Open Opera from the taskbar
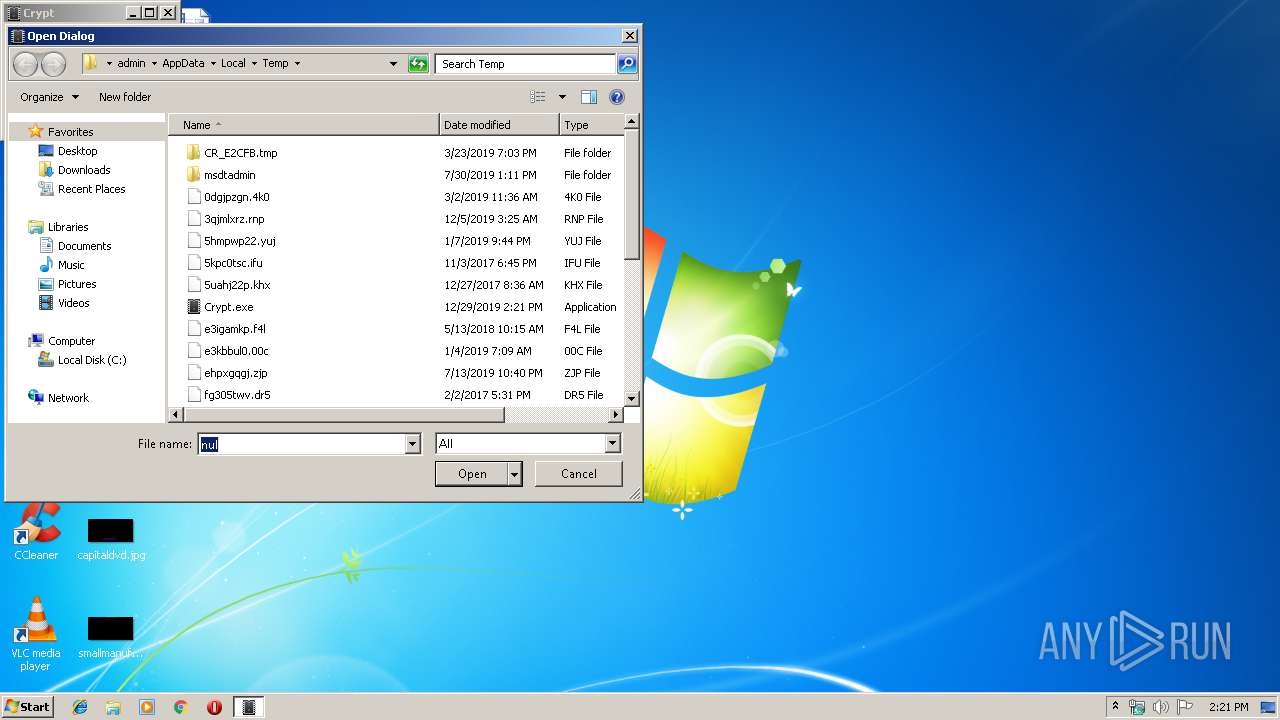Viewport: 1280px width, 720px height. (214, 707)
